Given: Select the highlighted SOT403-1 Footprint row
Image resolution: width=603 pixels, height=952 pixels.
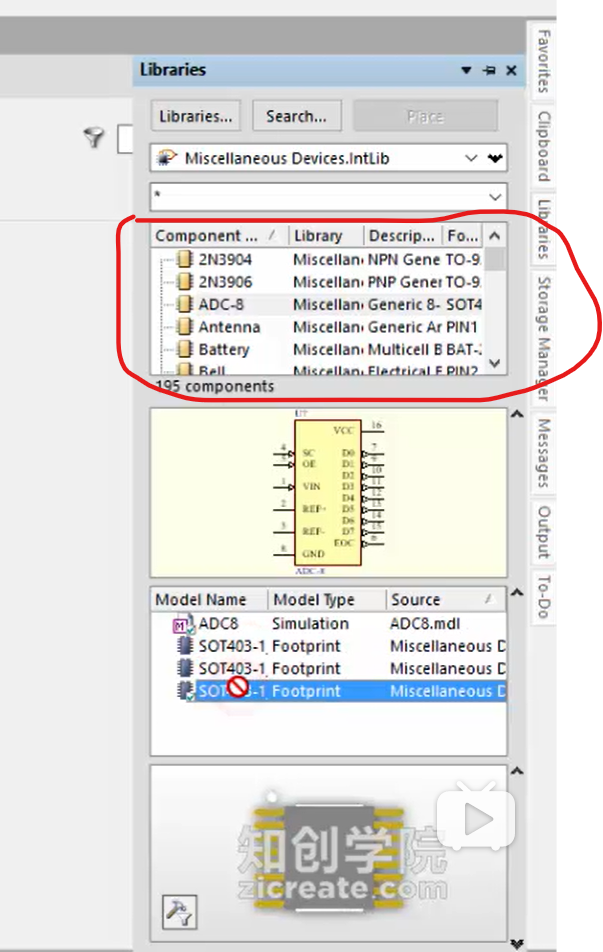Looking at the screenshot, I should tap(329, 692).
